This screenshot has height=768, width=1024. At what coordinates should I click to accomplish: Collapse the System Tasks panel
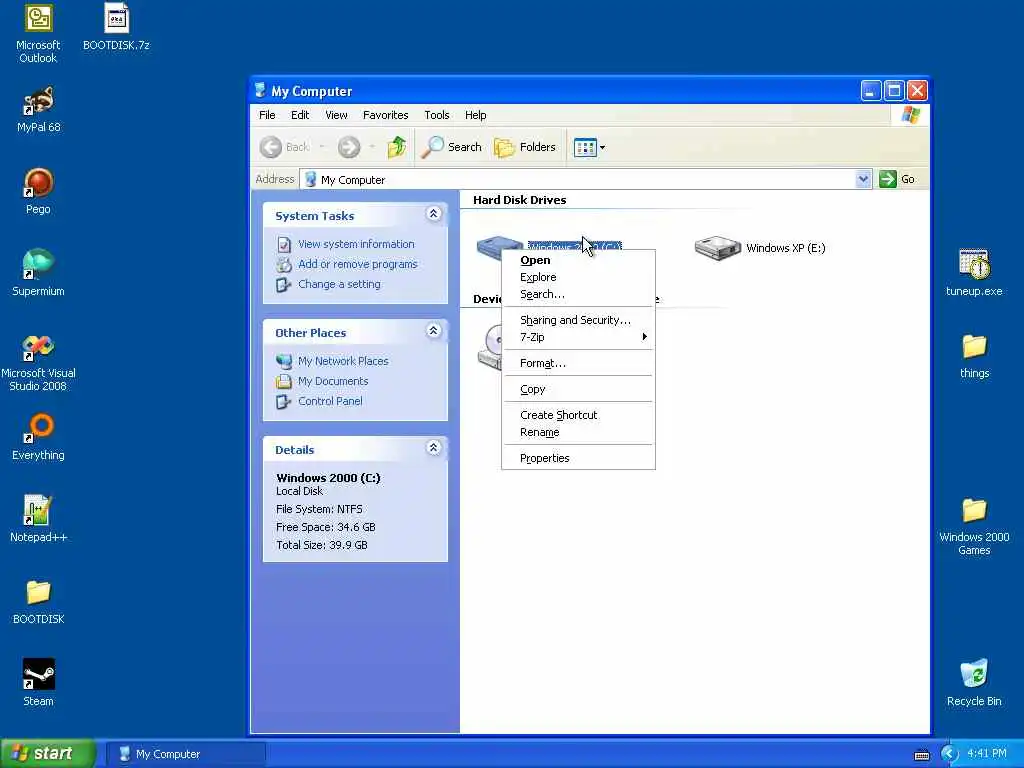tap(433, 214)
